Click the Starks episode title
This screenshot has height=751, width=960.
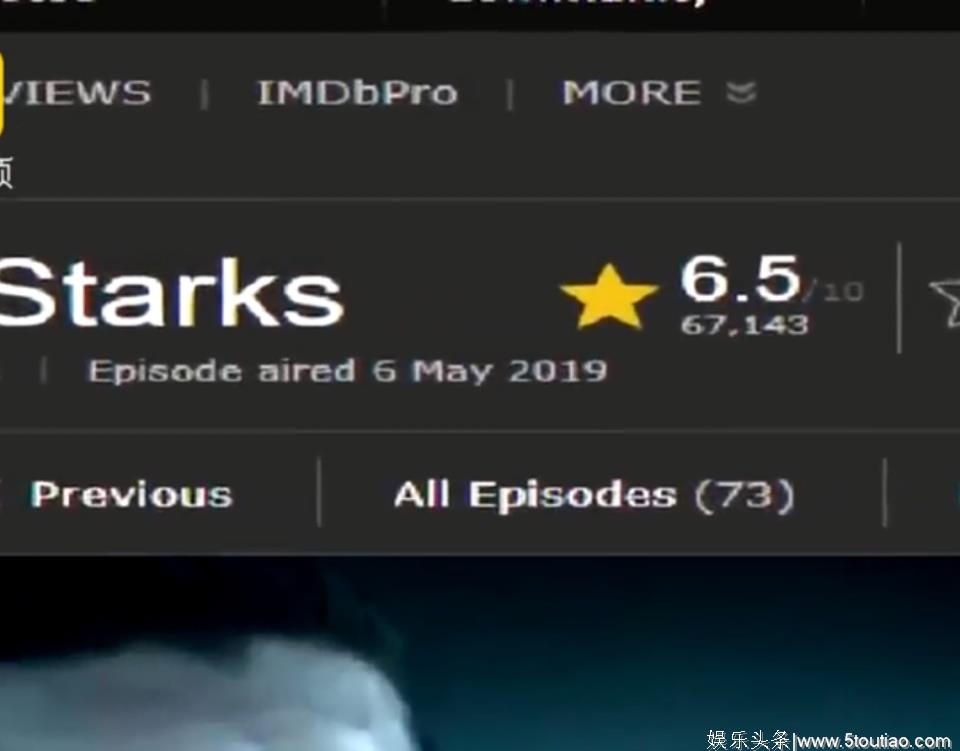pos(170,294)
